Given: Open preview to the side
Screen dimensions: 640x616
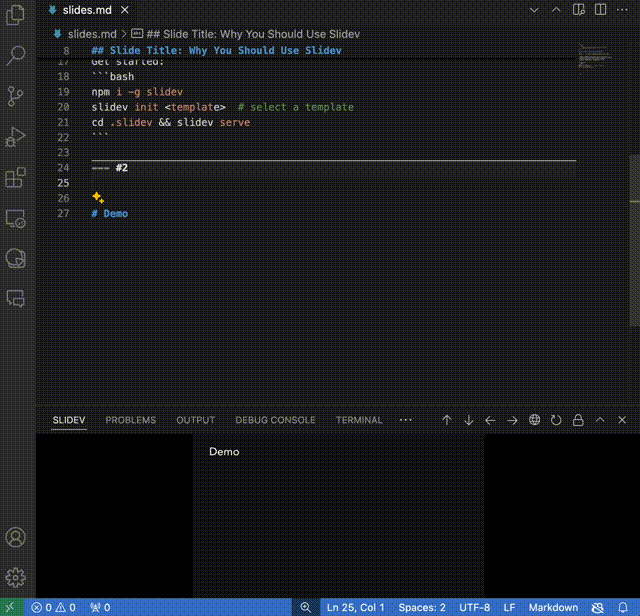Looking at the screenshot, I should (578, 10).
